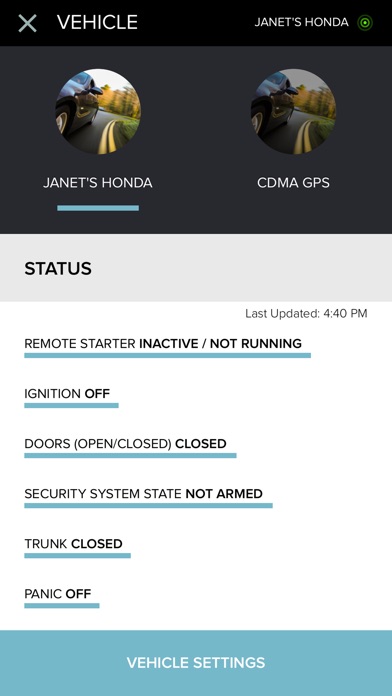Tap the Panic OFF status row
392x696 pixels.
[62, 597]
